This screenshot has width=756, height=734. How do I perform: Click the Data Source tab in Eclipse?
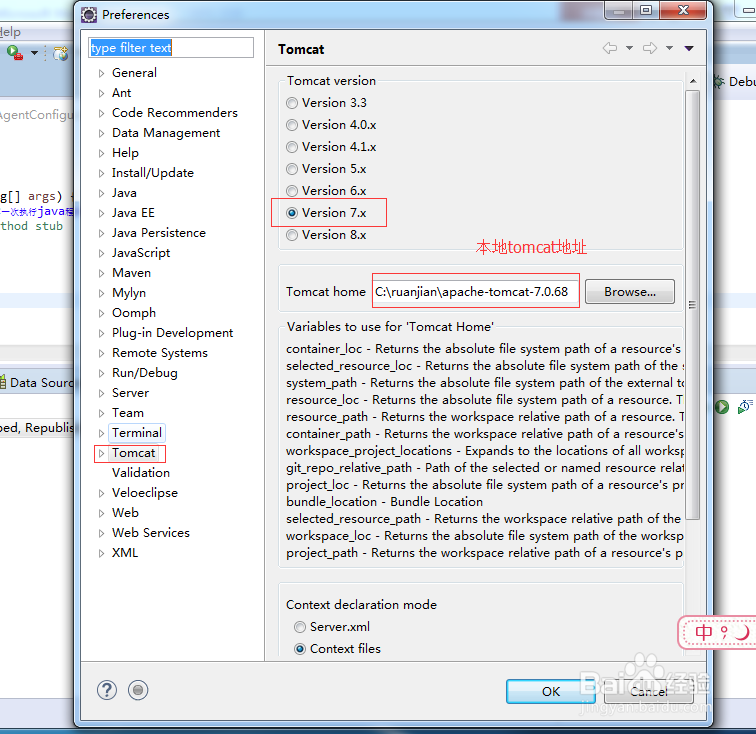tap(37, 383)
